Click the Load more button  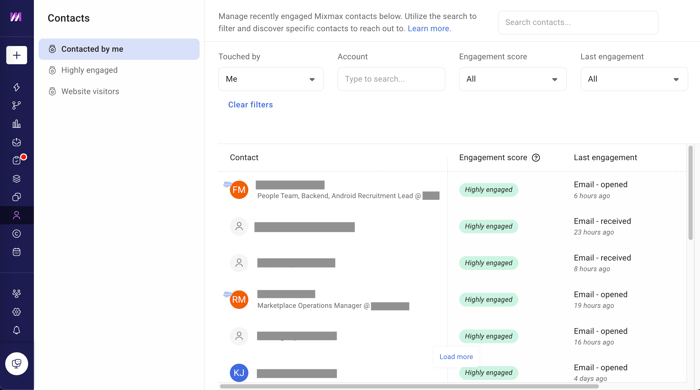[x=456, y=357]
